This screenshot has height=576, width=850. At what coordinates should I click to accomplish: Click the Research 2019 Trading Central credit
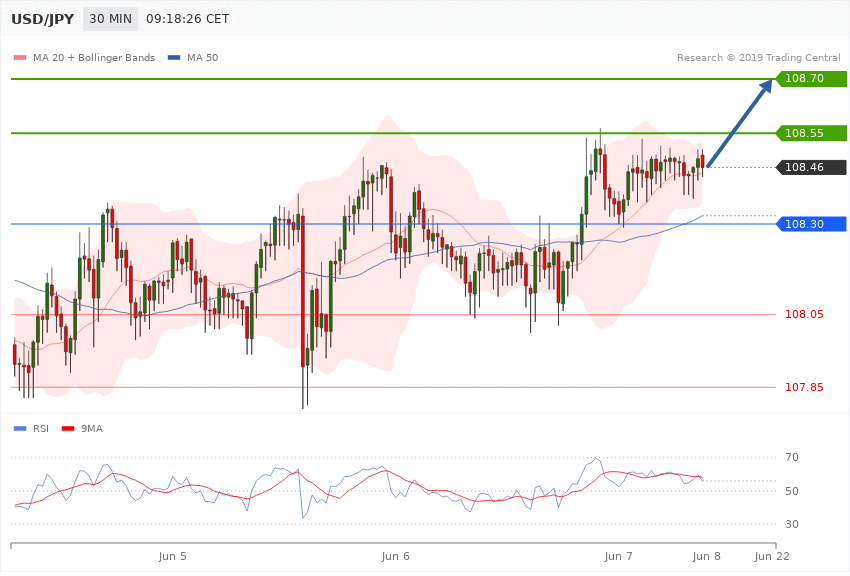click(758, 57)
